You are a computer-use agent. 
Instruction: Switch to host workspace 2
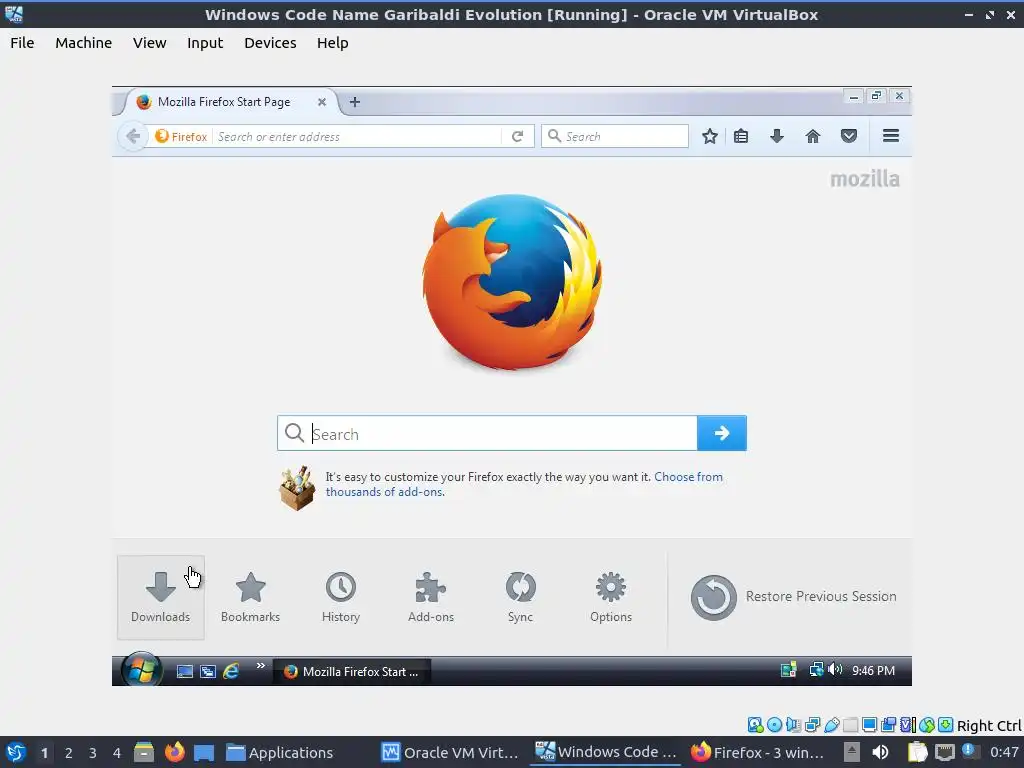(69, 753)
